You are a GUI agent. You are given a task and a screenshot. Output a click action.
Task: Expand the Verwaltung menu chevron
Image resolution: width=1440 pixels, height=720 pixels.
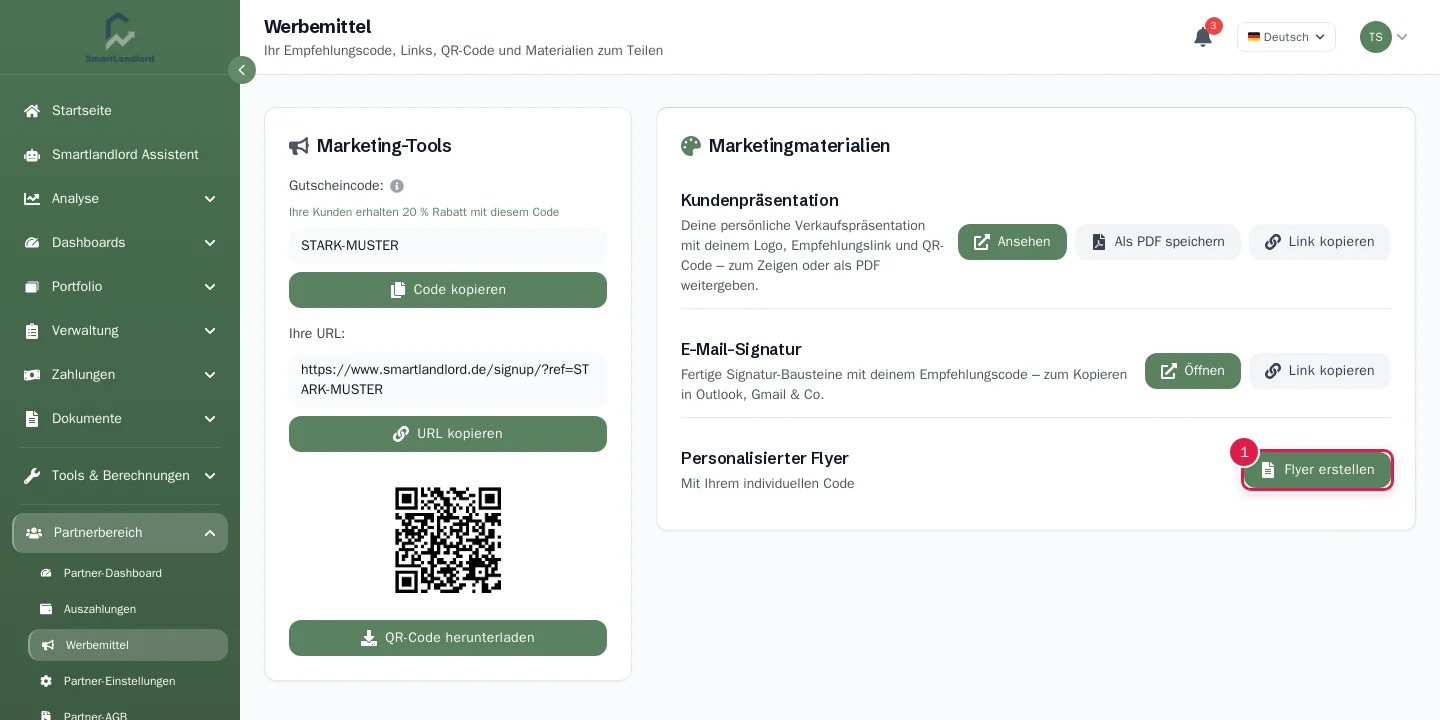(210, 331)
